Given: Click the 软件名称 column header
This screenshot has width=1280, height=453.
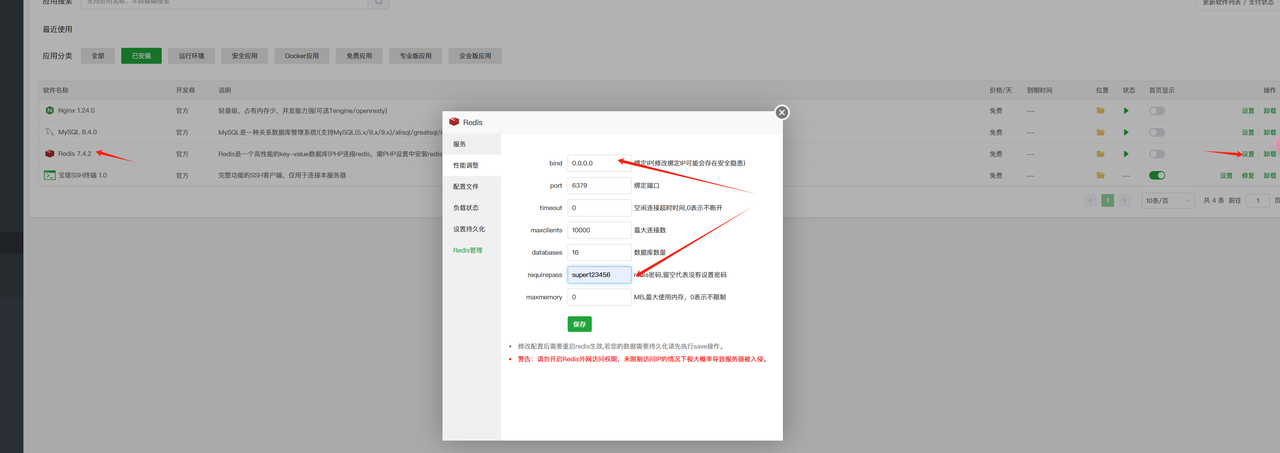Looking at the screenshot, I should tap(54, 90).
